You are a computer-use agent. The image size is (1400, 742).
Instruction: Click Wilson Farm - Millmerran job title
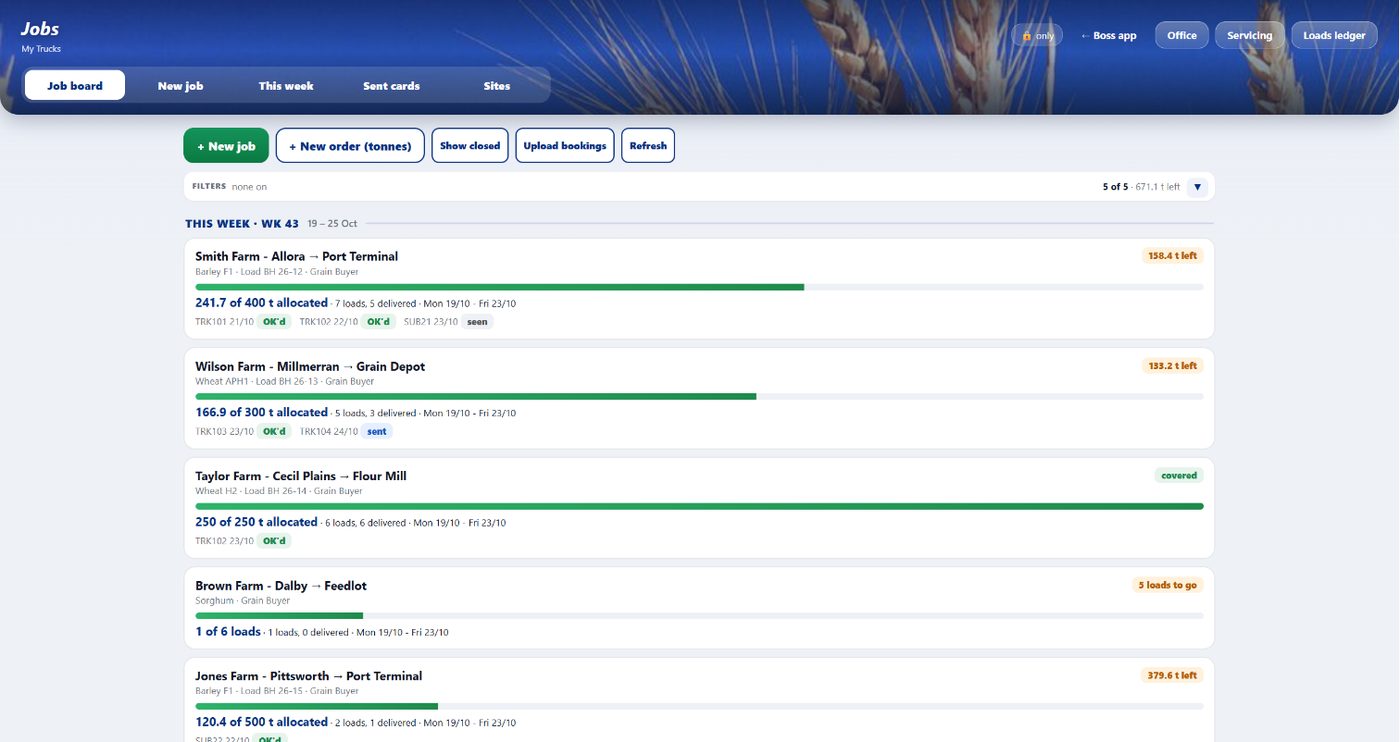point(310,367)
